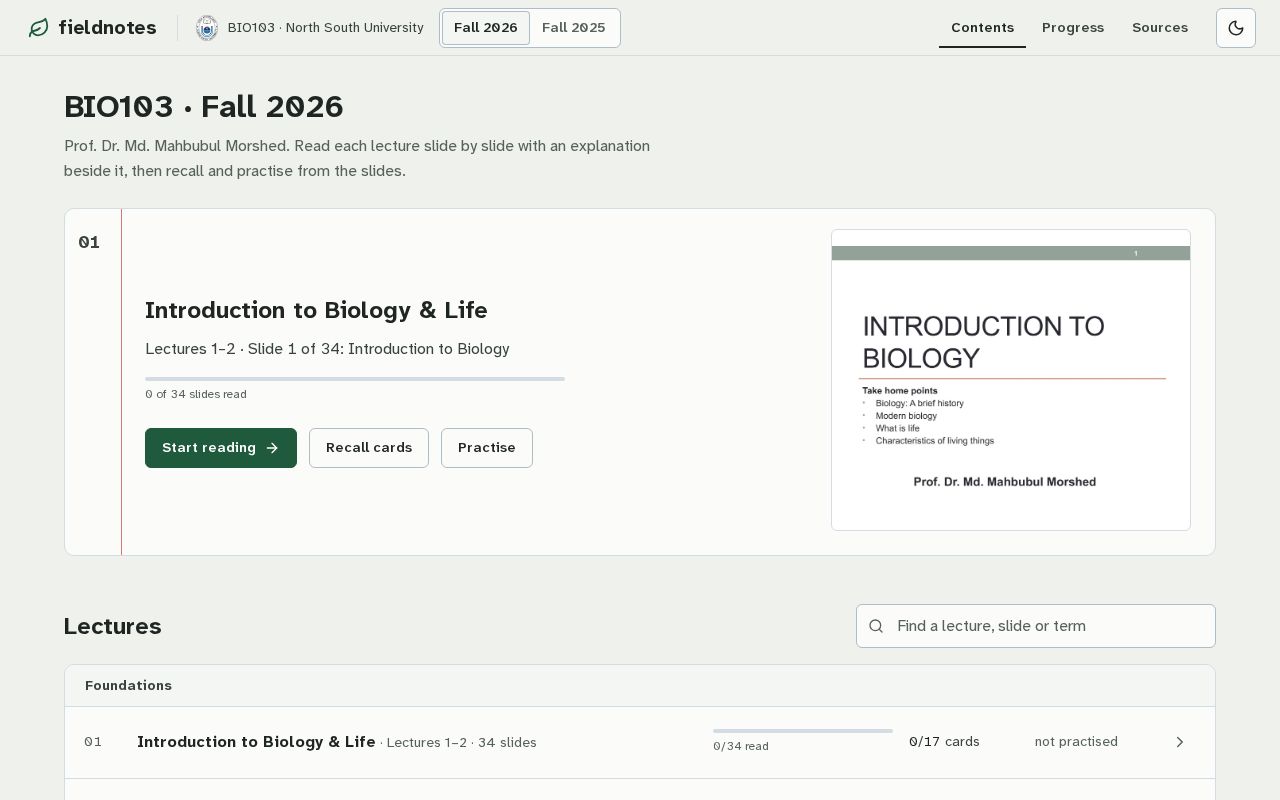Viewport: 1280px width, 800px height.
Task: Click the Lectures section heading
Action: [113, 626]
